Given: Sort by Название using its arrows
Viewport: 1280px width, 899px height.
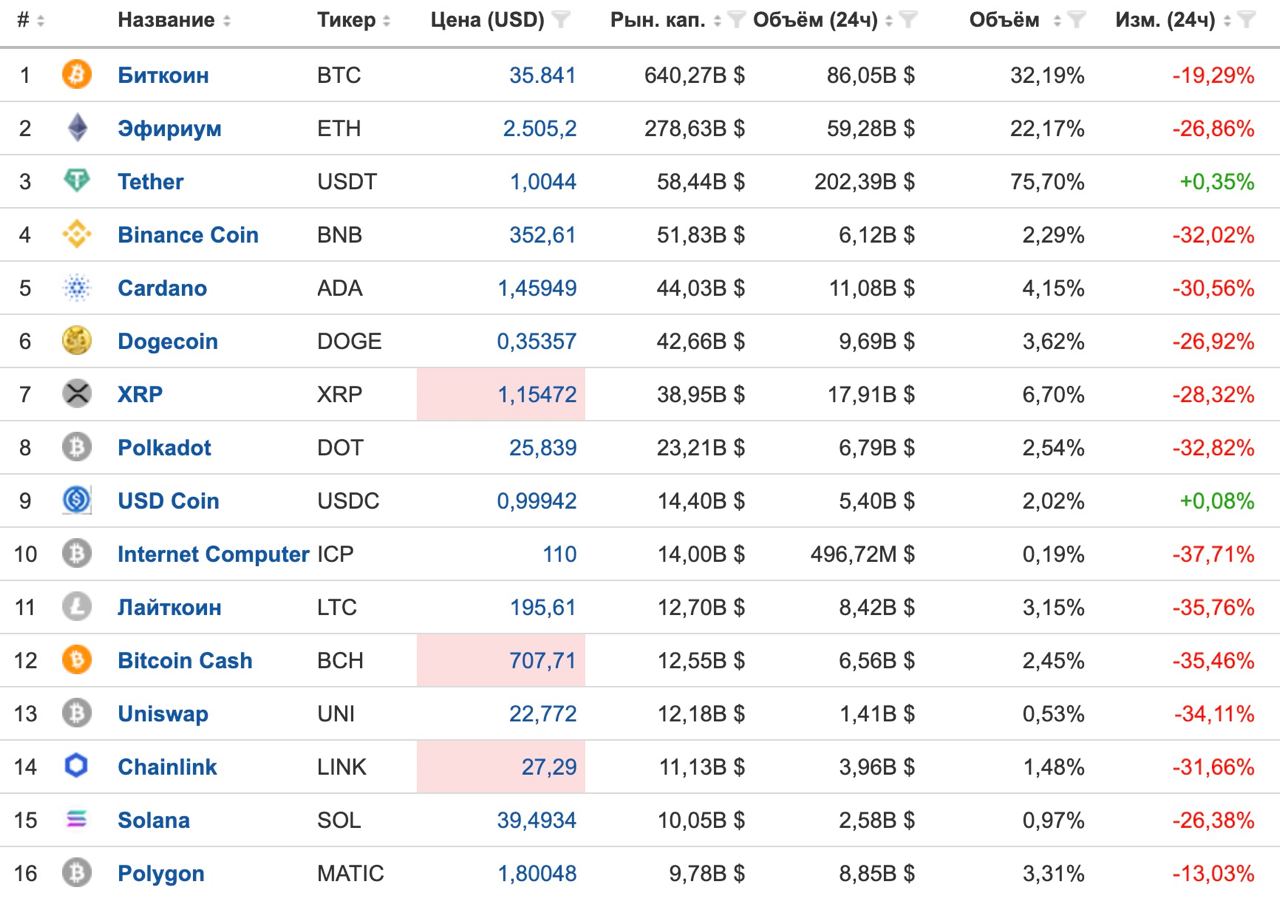Looking at the screenshot, I should point(227,21).
